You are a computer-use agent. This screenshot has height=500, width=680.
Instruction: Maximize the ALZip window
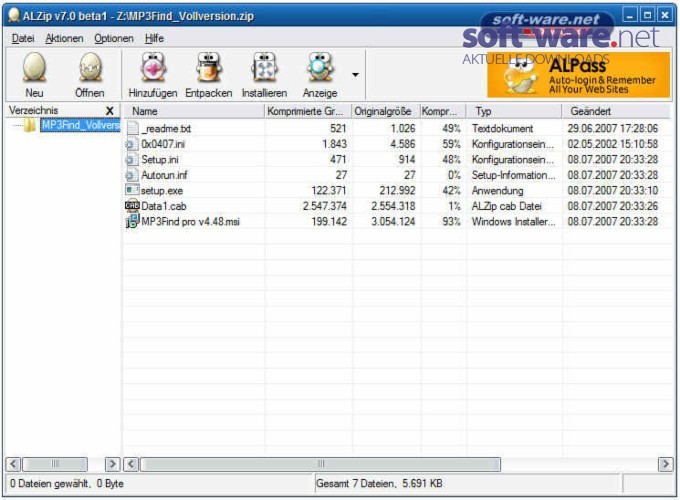647,16
